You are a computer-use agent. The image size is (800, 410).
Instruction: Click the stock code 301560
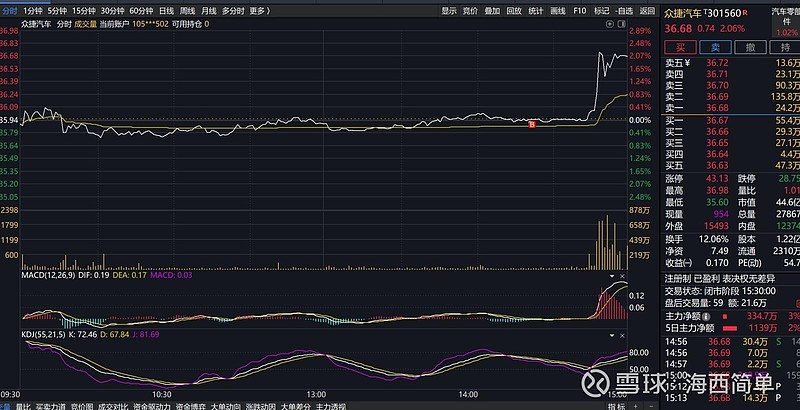pyautogui.click(x=724, y=13)
